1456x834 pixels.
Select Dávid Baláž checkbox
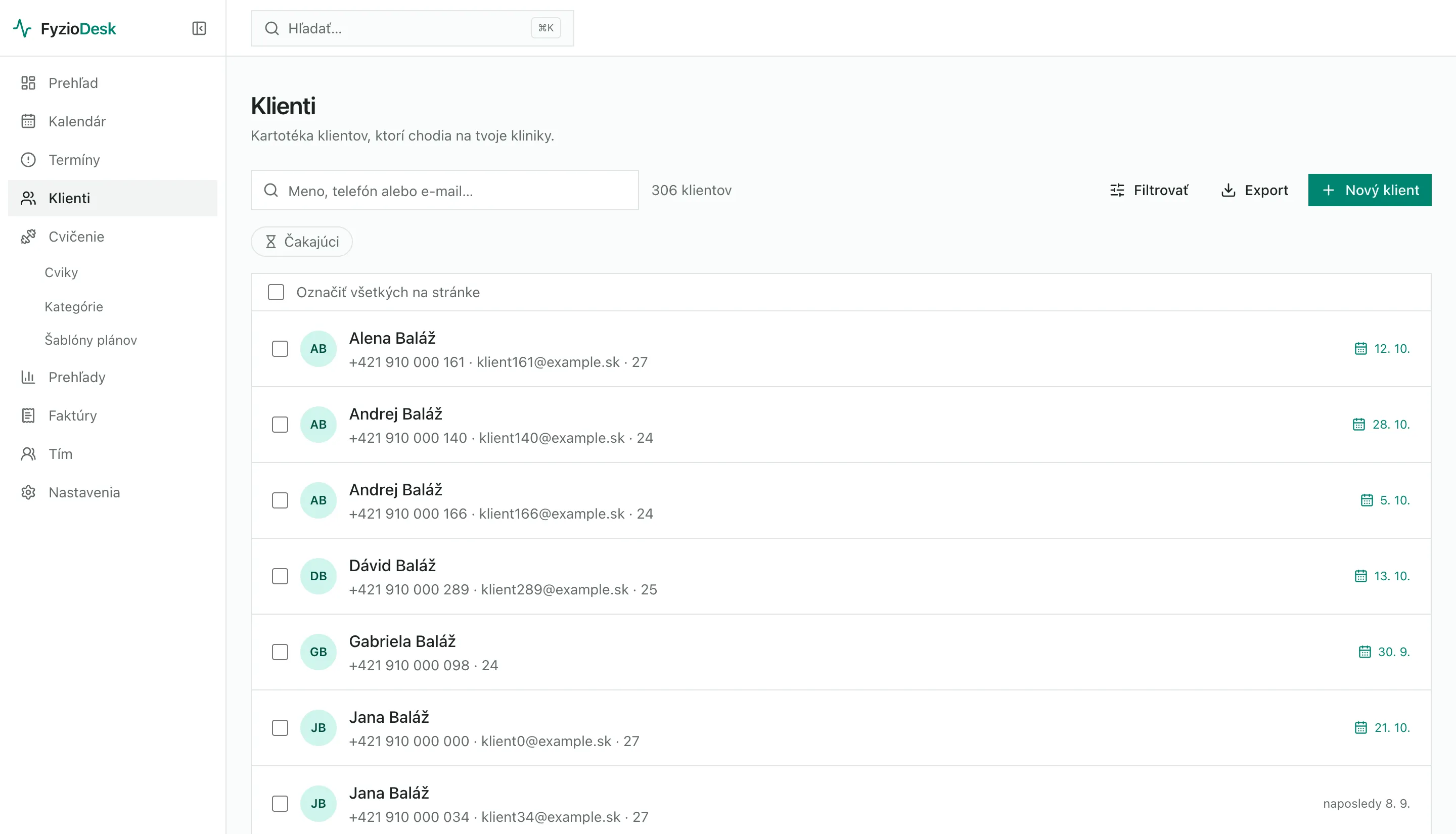click(x=280, y=576)
